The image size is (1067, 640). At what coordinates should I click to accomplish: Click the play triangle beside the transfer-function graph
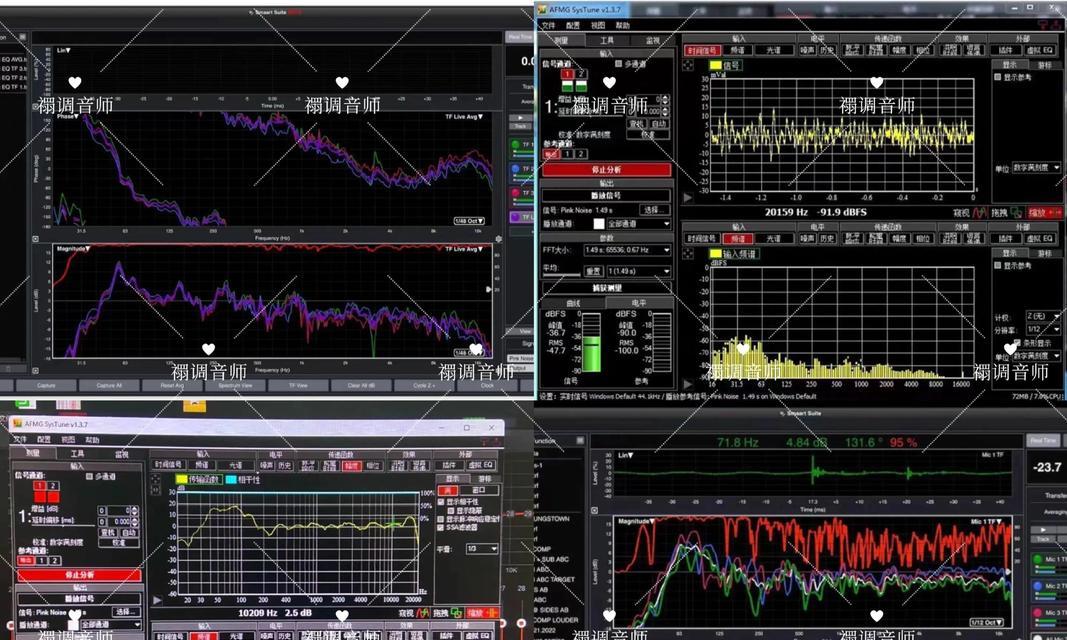pyautogui.click(x=157, y=600)
